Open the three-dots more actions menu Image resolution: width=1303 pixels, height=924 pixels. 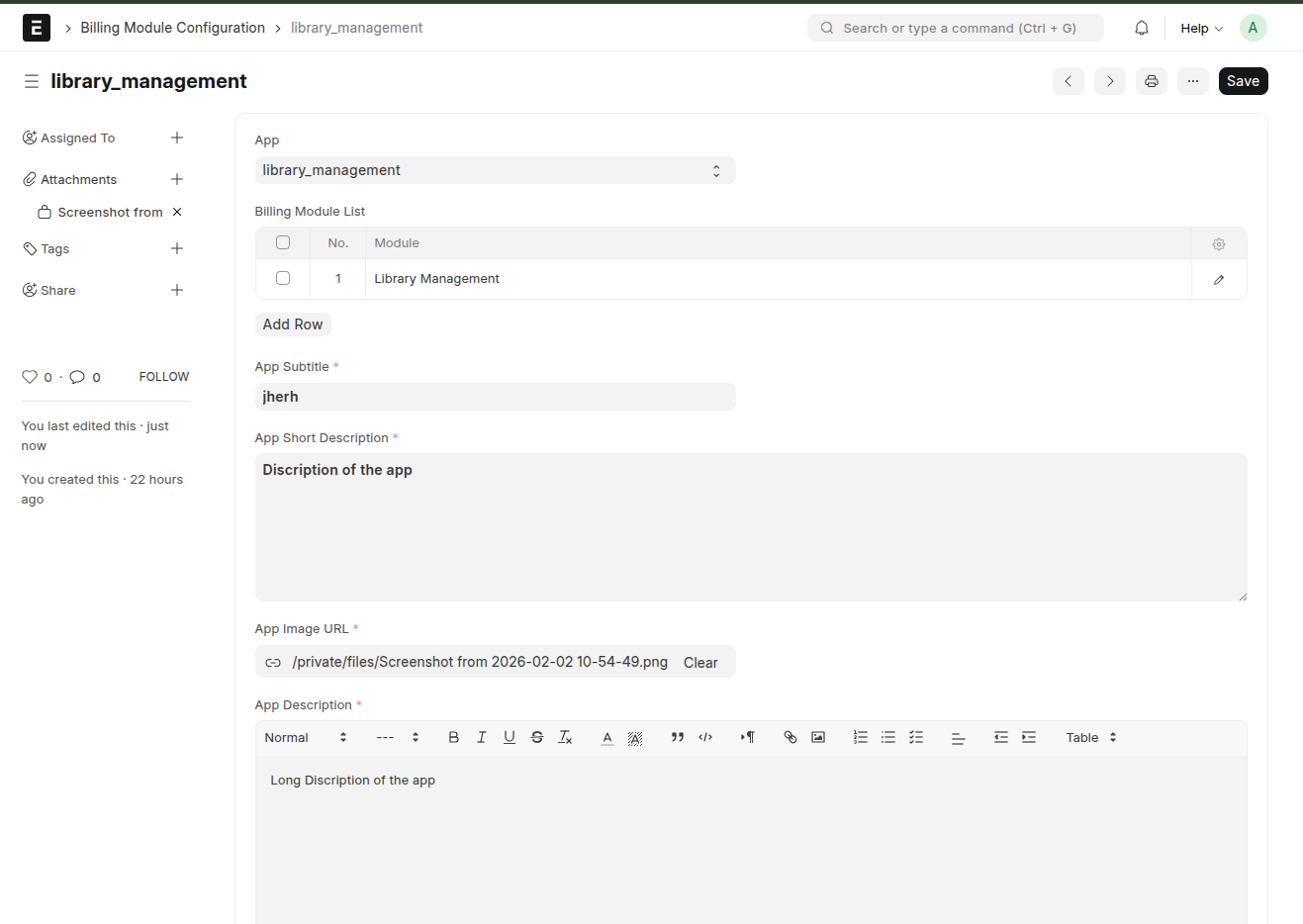click(1192, 81)
